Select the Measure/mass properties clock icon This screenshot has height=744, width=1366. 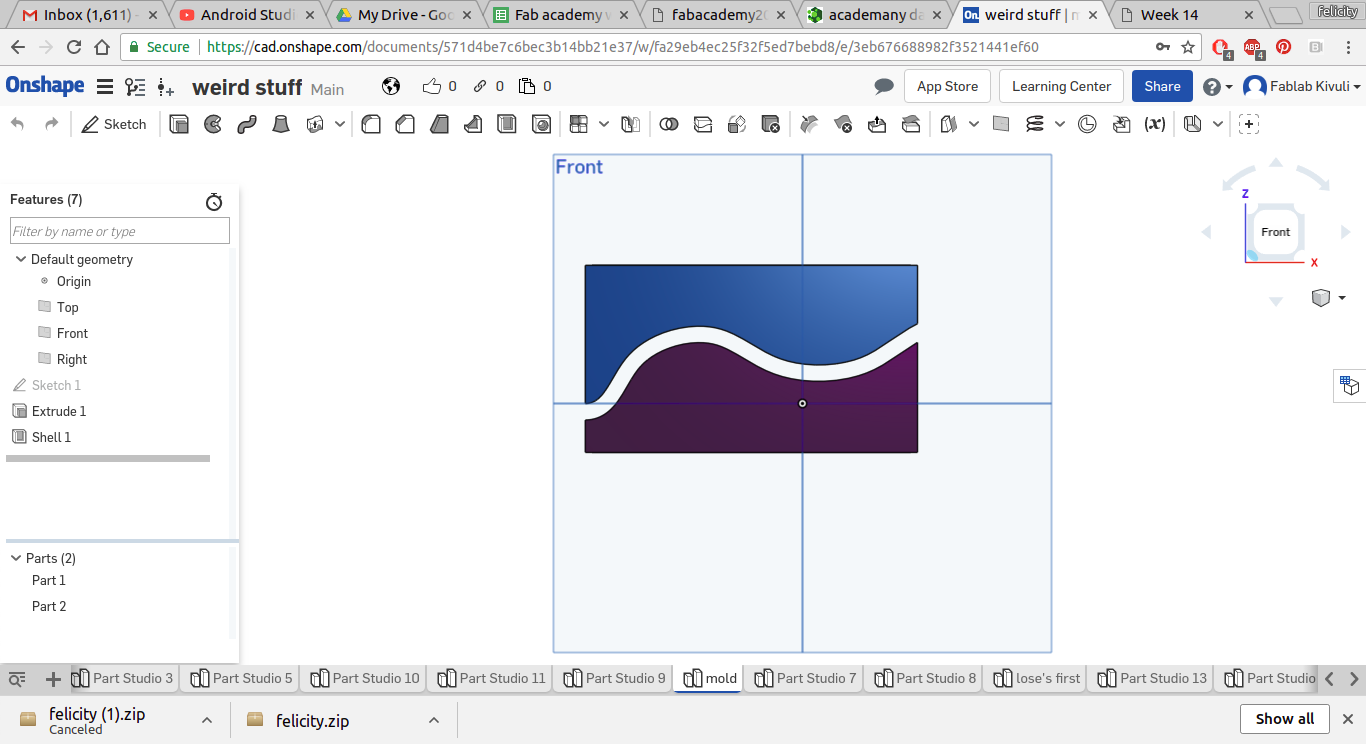(x=1087, y=124)
